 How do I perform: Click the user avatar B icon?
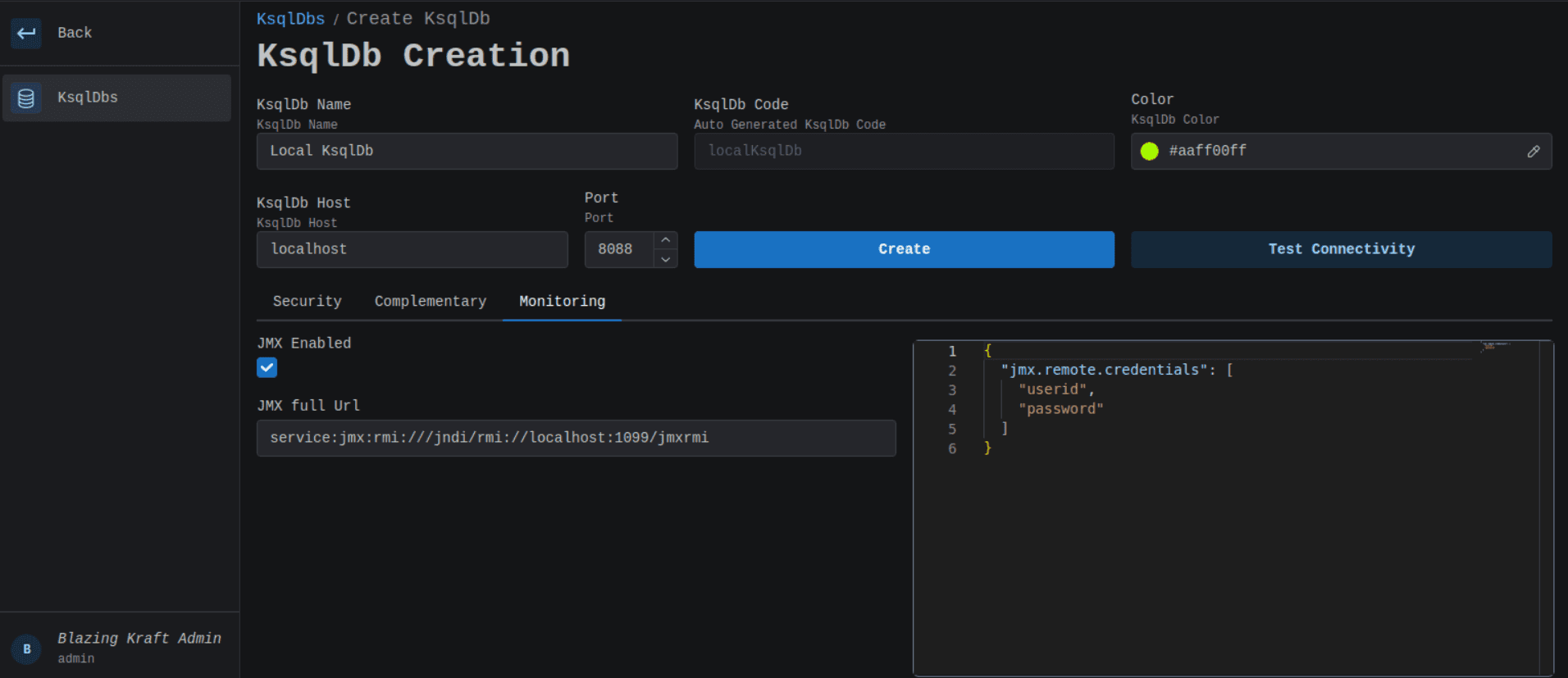tap(27, 649)
